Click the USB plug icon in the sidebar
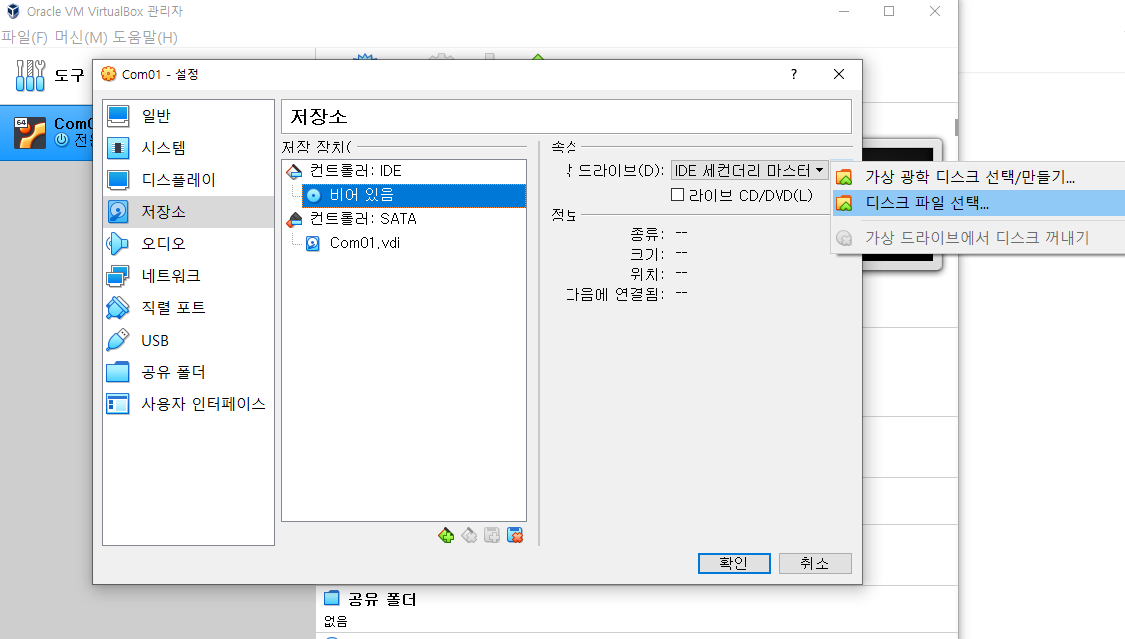This screenshot has height=639, width=1125. [x=118, y=340]
